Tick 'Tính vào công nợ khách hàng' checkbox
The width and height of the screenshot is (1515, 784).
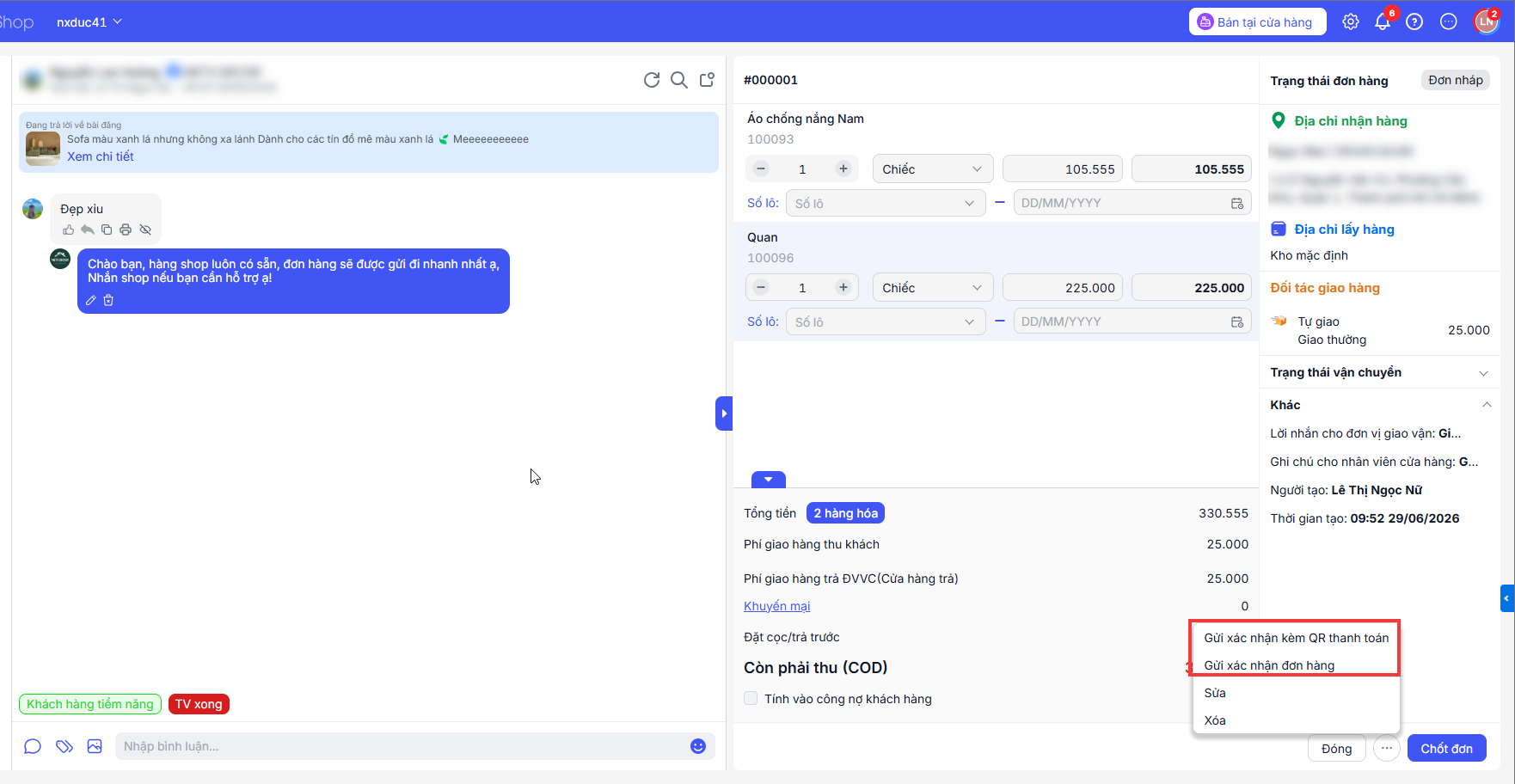tap(751, 699)
